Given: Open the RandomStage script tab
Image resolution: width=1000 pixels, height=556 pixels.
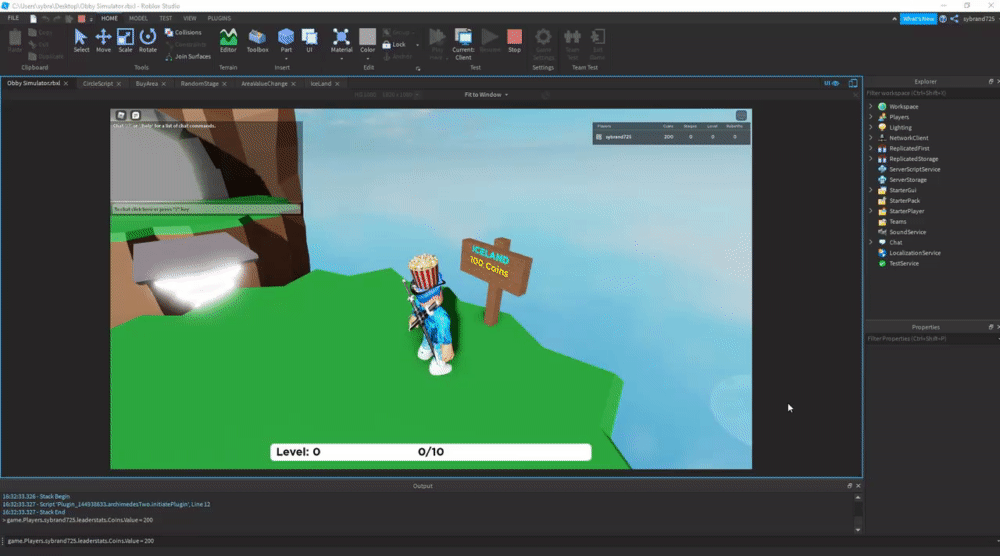Looking at the screenshot, I should pos(200,84).
